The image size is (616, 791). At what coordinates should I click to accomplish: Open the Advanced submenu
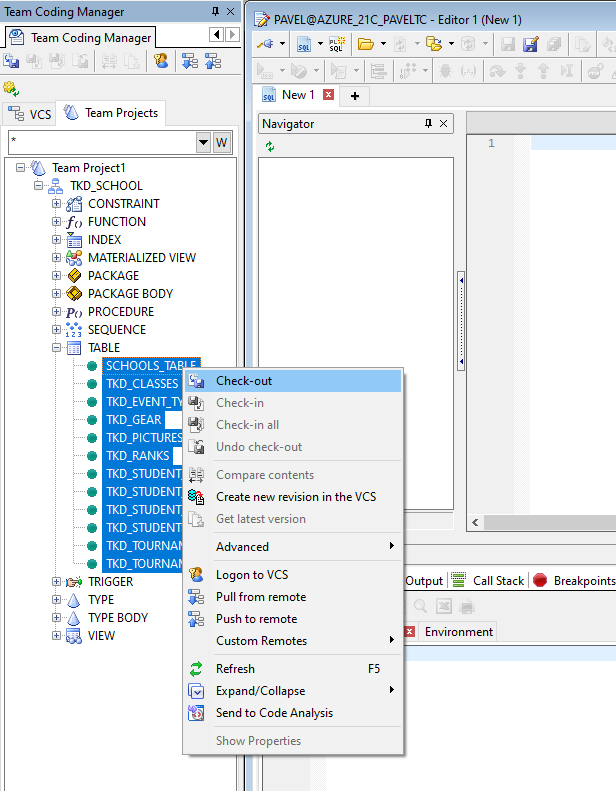(293, 546)
